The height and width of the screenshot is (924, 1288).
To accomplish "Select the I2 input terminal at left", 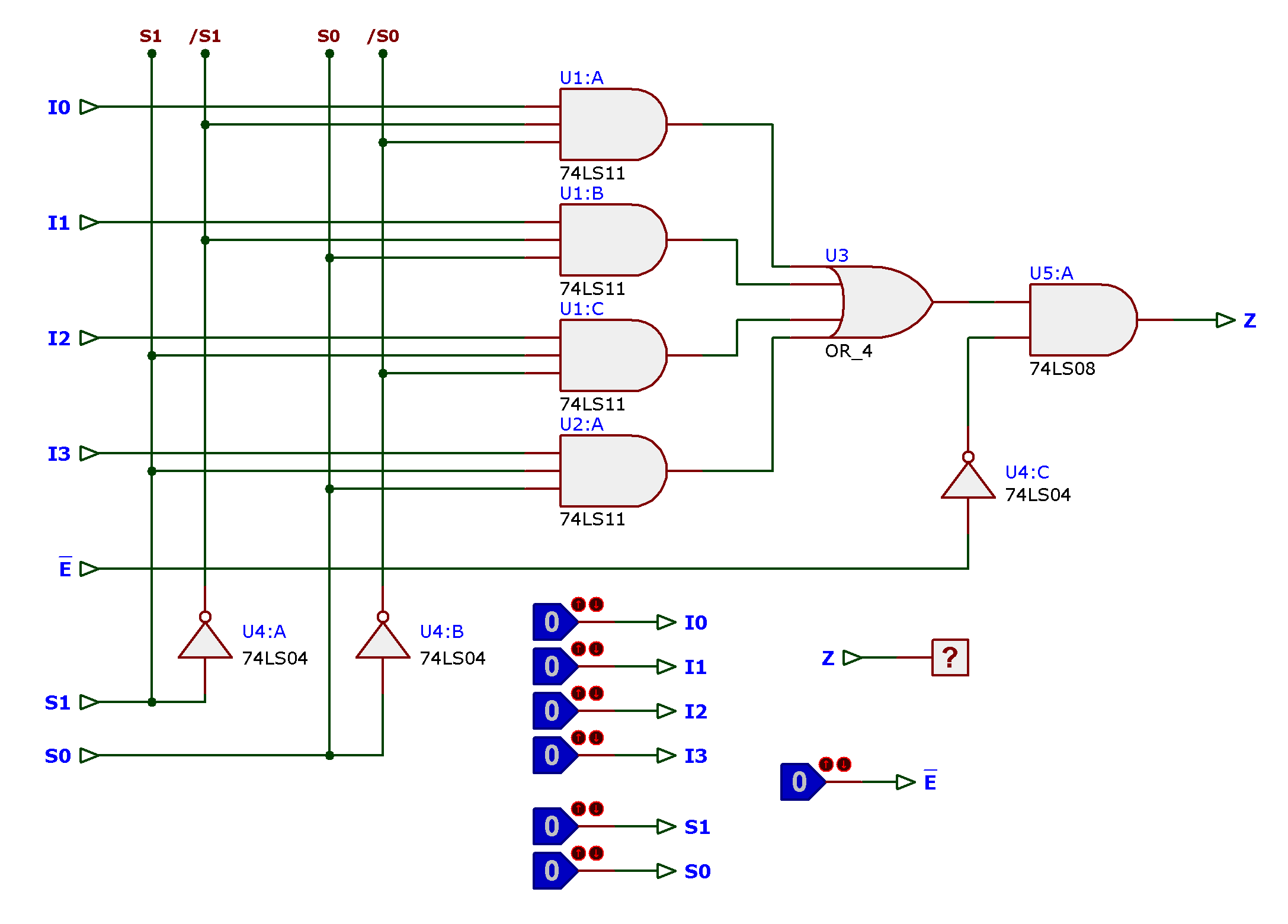I will click(x=89, y=338).
